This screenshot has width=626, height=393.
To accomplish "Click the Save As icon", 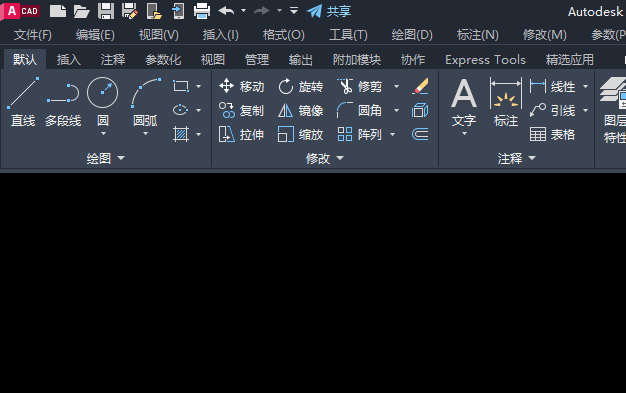I will pos(130,11).
